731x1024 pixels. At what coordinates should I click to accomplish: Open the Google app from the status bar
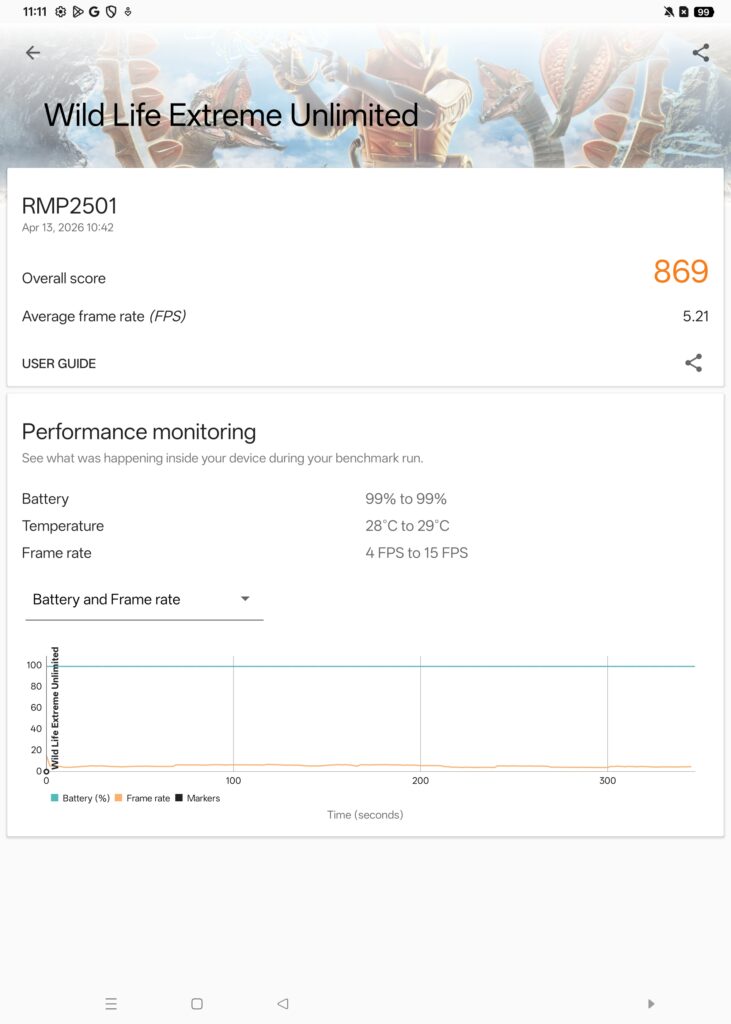pyautogui.click(x=95, y=12)
